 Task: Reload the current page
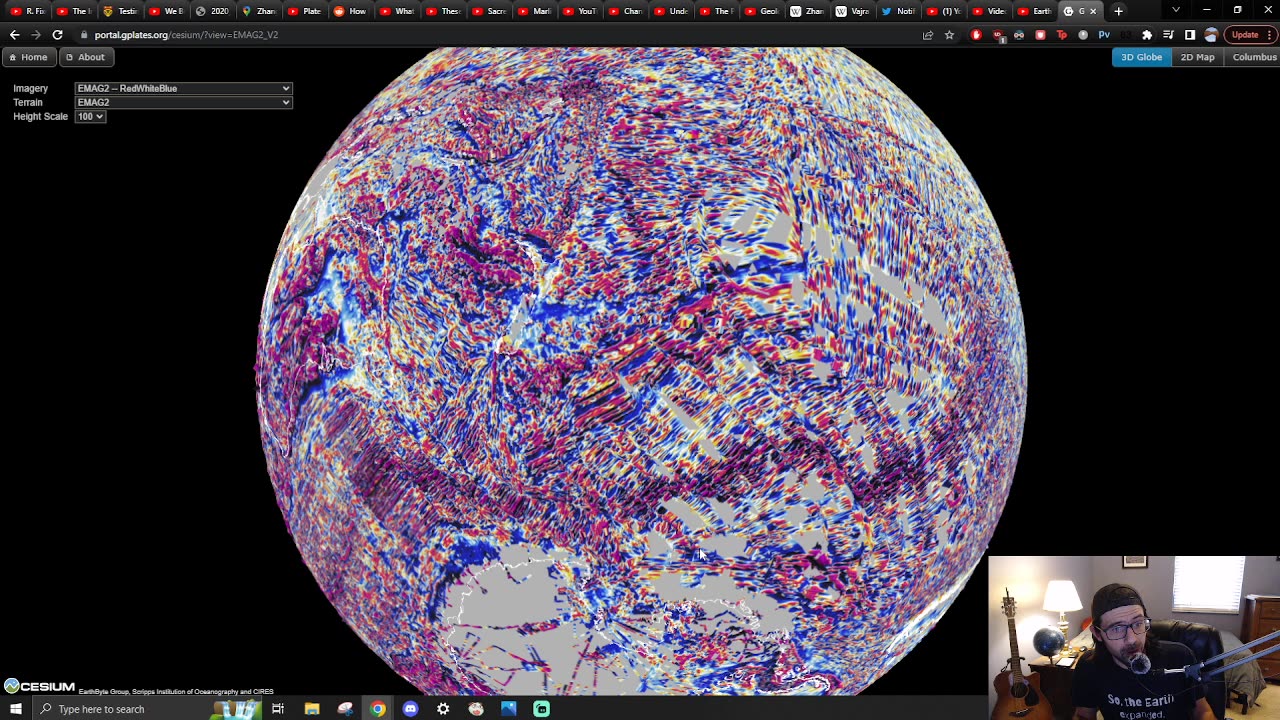point(58,35)
